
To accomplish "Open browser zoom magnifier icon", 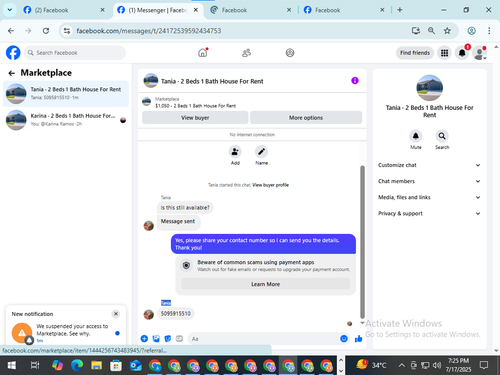I will coord(431,31).
